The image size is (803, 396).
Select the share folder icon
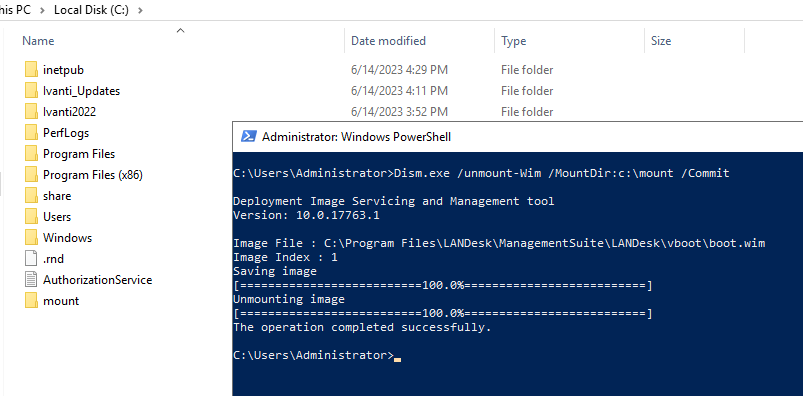[31, 196]
